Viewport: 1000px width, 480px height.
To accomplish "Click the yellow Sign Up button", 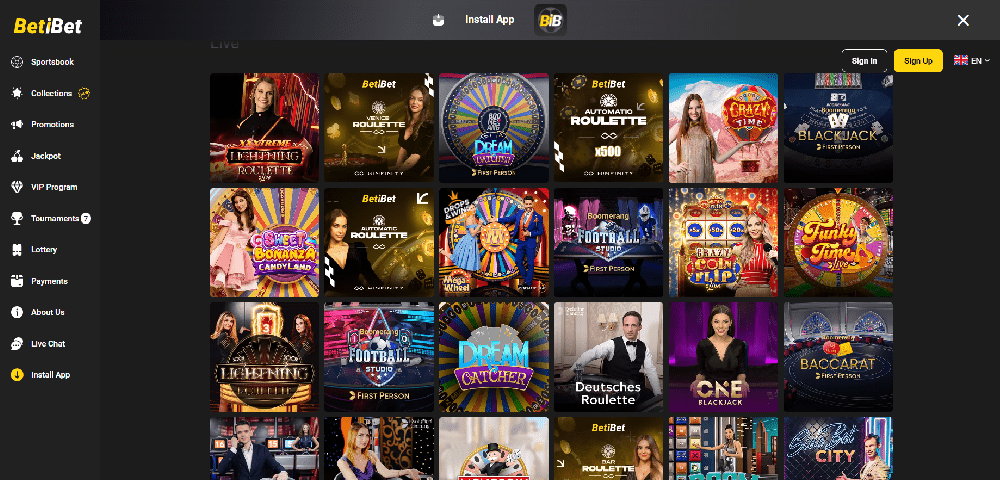I will (918, 61).
